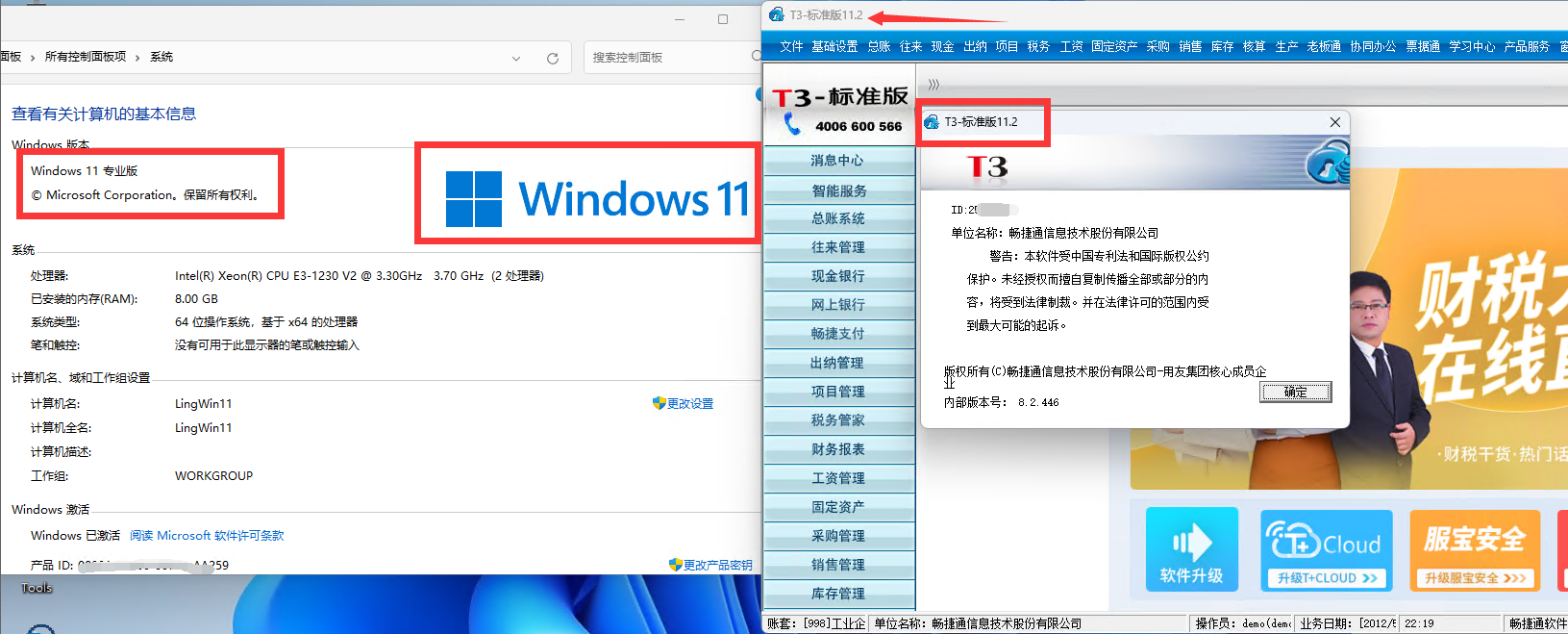
Task: Open the 往来 menu
Action: 910,46
